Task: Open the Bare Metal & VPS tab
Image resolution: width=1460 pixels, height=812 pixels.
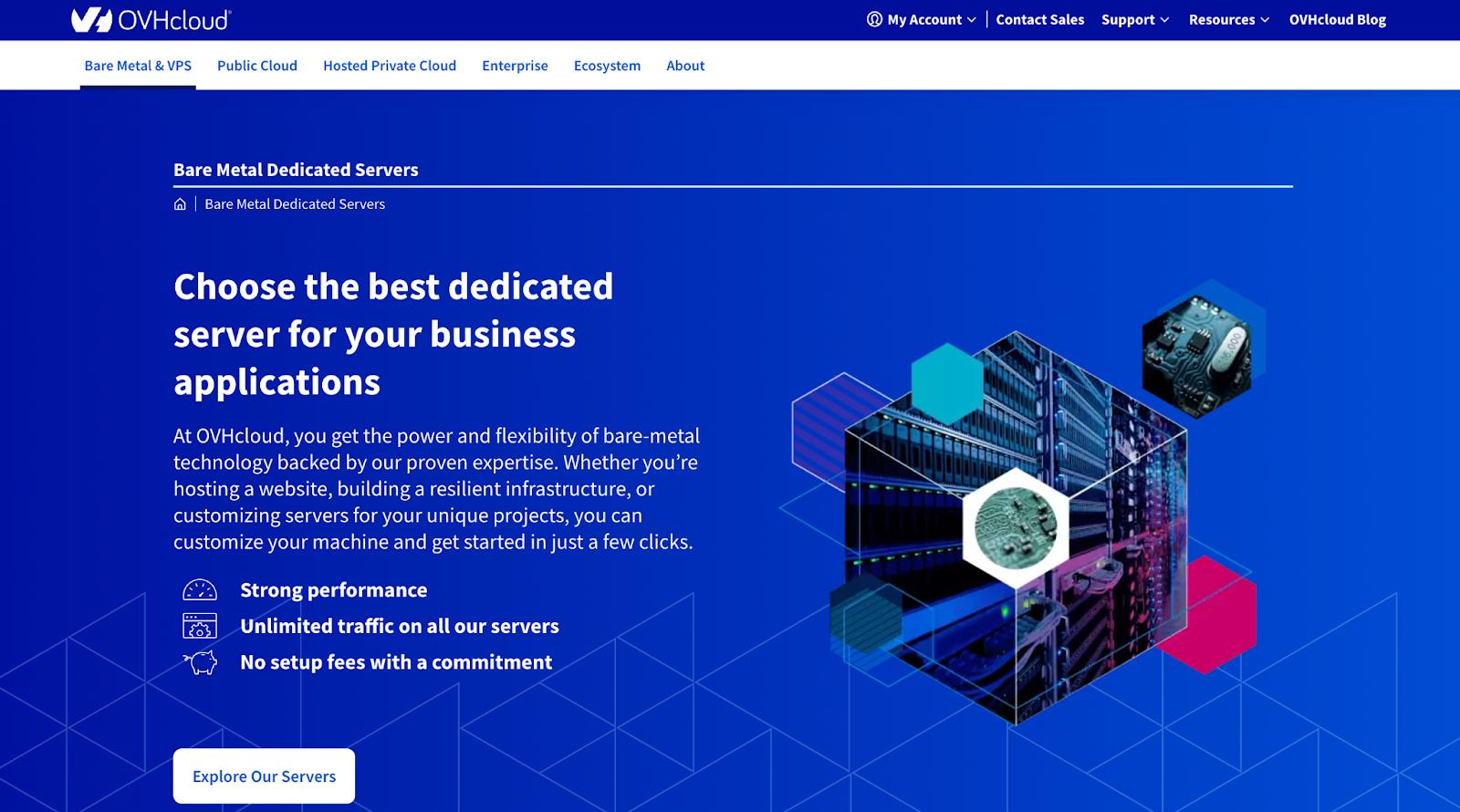Action: (138, 66)
